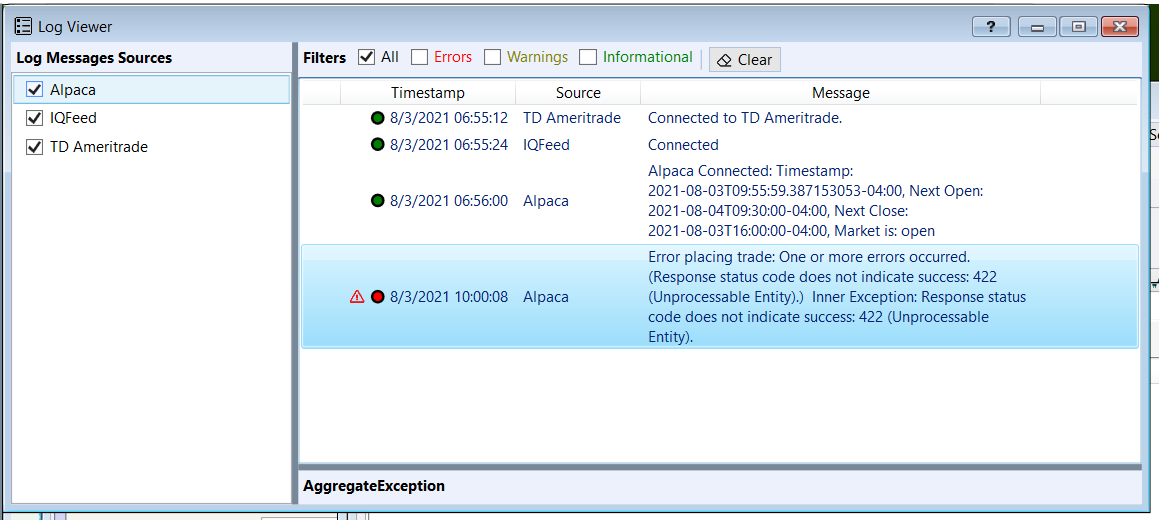The height and width of the screenshot is (520, 1159).
Task: Enable the Warnings filter checkbox
Action: coord(492,58)
